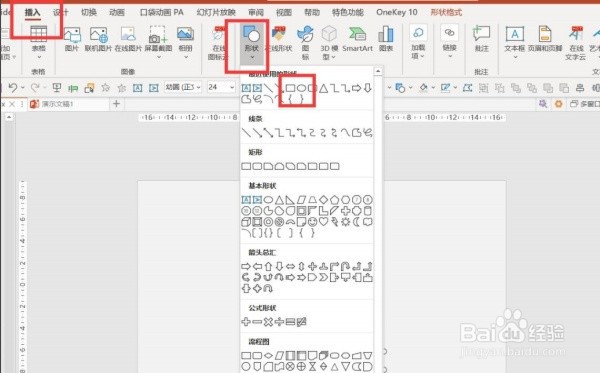Select the moon shape in 基本形状
600x373 pixels.
pos(356,222)
